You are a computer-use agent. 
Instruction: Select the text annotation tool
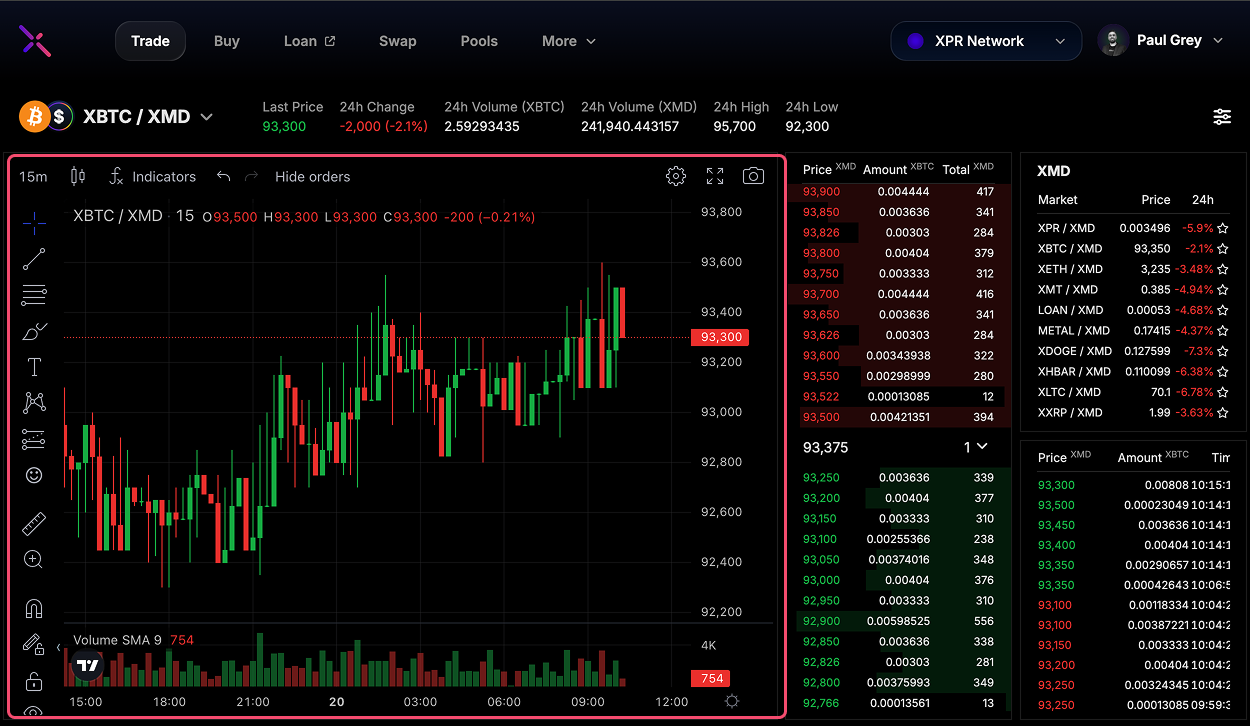tap(34, 367)
